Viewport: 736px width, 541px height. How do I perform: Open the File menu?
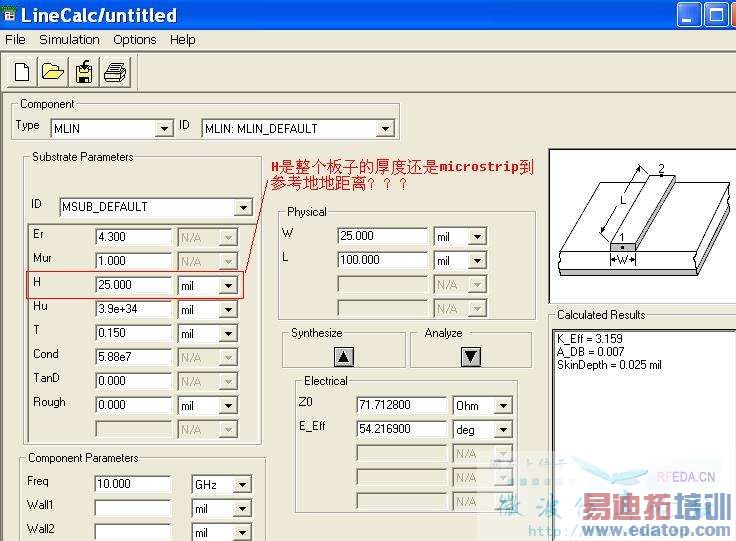15,40
